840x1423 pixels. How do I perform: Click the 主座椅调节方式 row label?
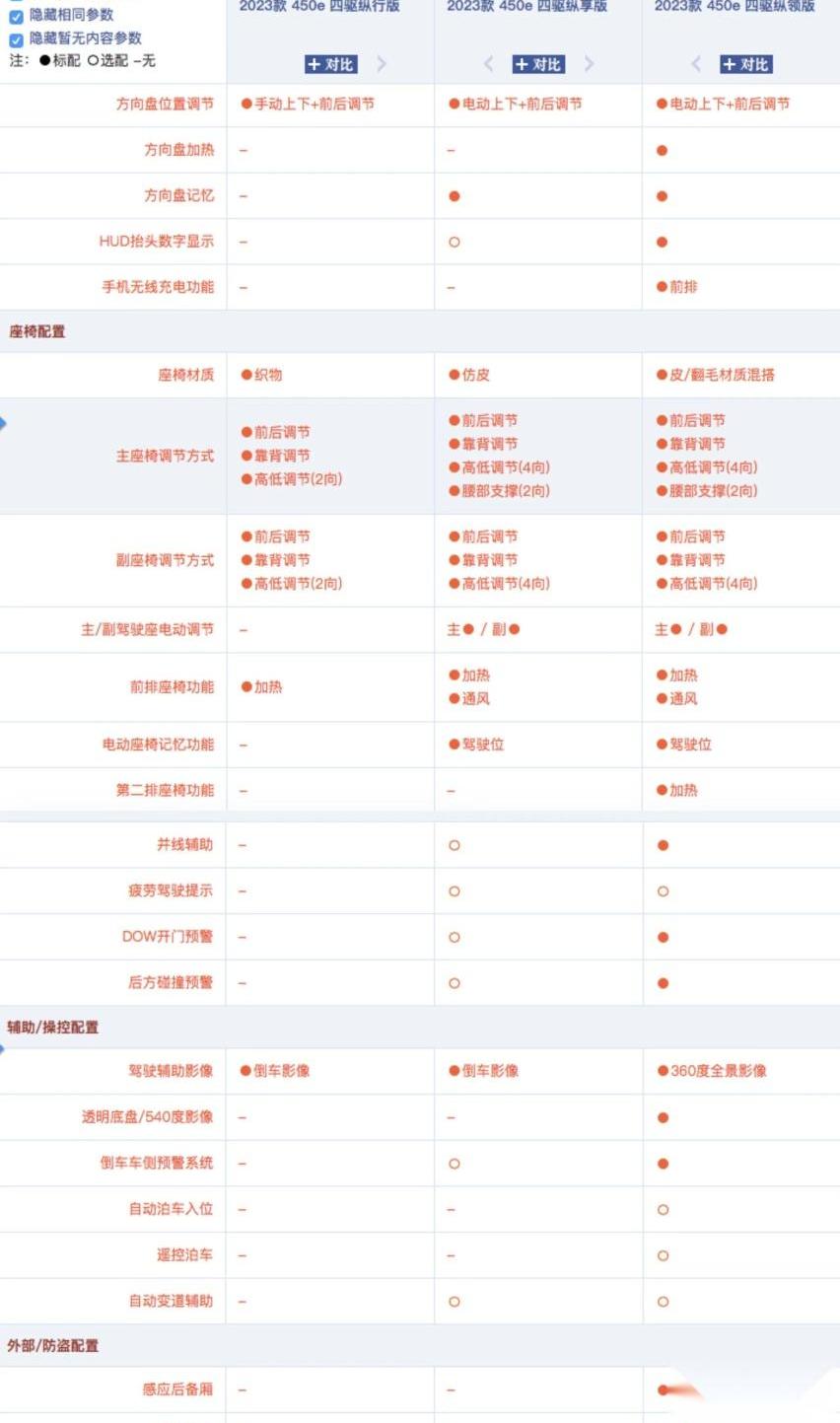point(165,456)
